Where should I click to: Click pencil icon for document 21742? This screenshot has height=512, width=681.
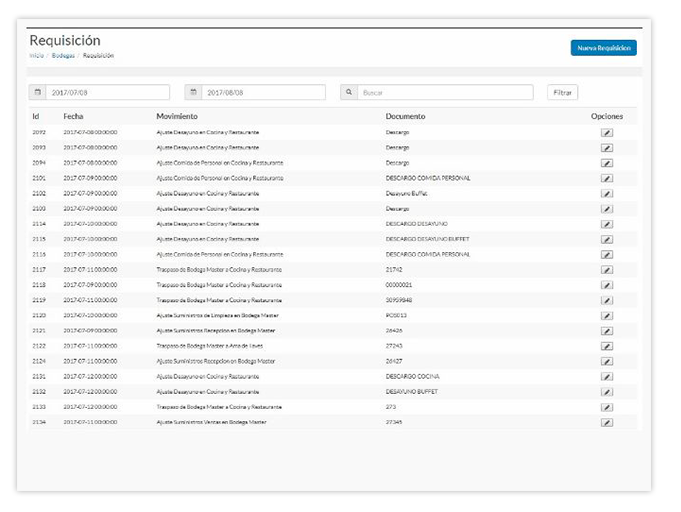pyautogui.click(x=606, y=270)
